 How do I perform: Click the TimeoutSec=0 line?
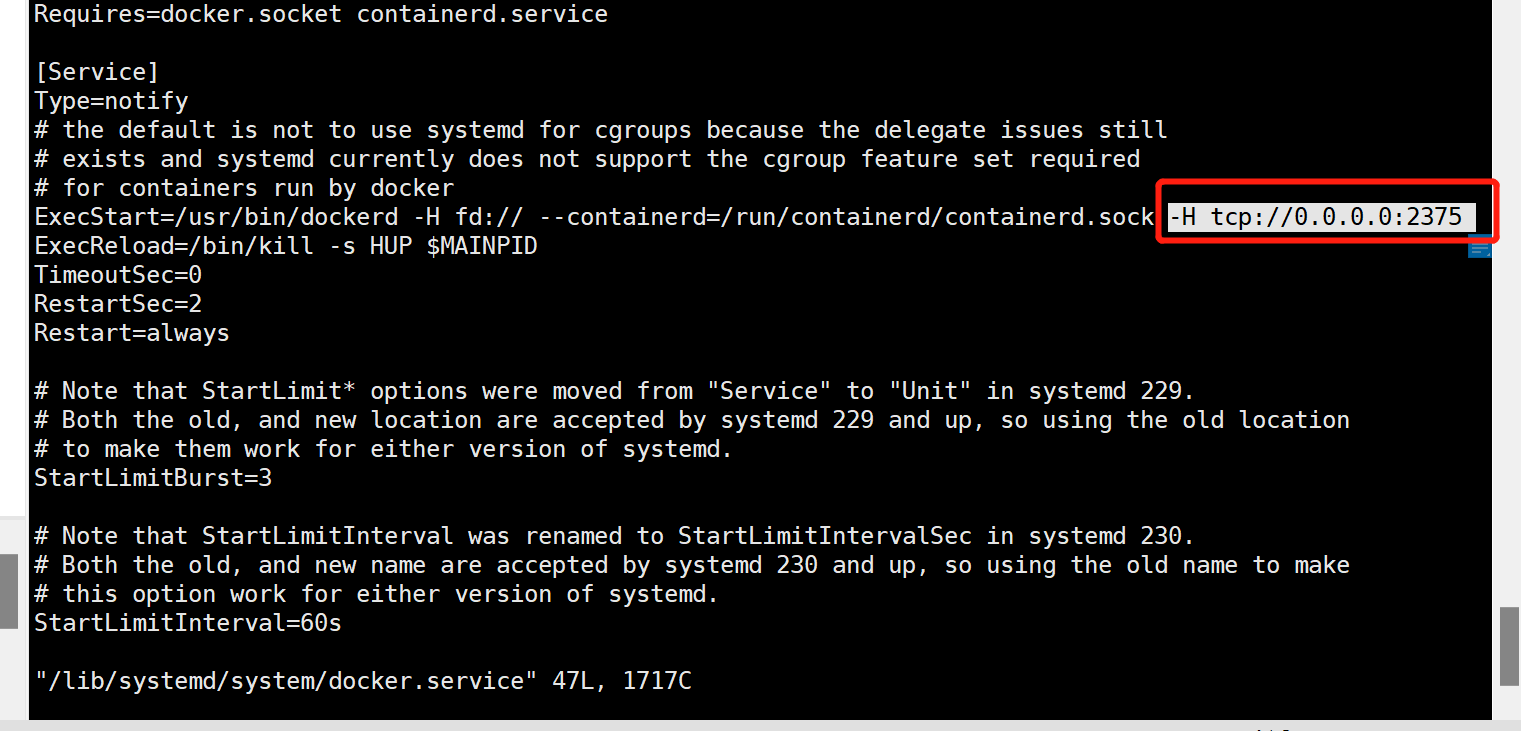[x=118, y=274]
